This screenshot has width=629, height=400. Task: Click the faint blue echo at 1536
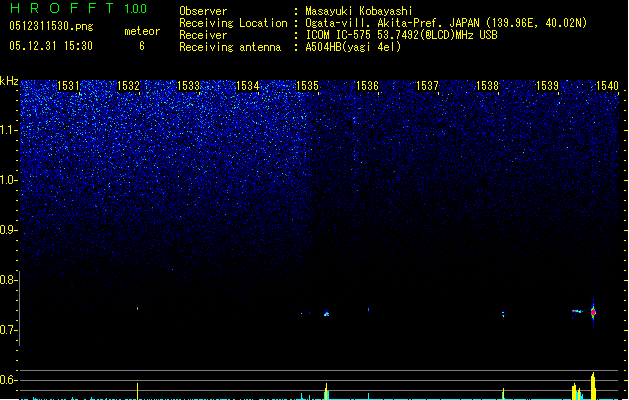click(369, 309)
